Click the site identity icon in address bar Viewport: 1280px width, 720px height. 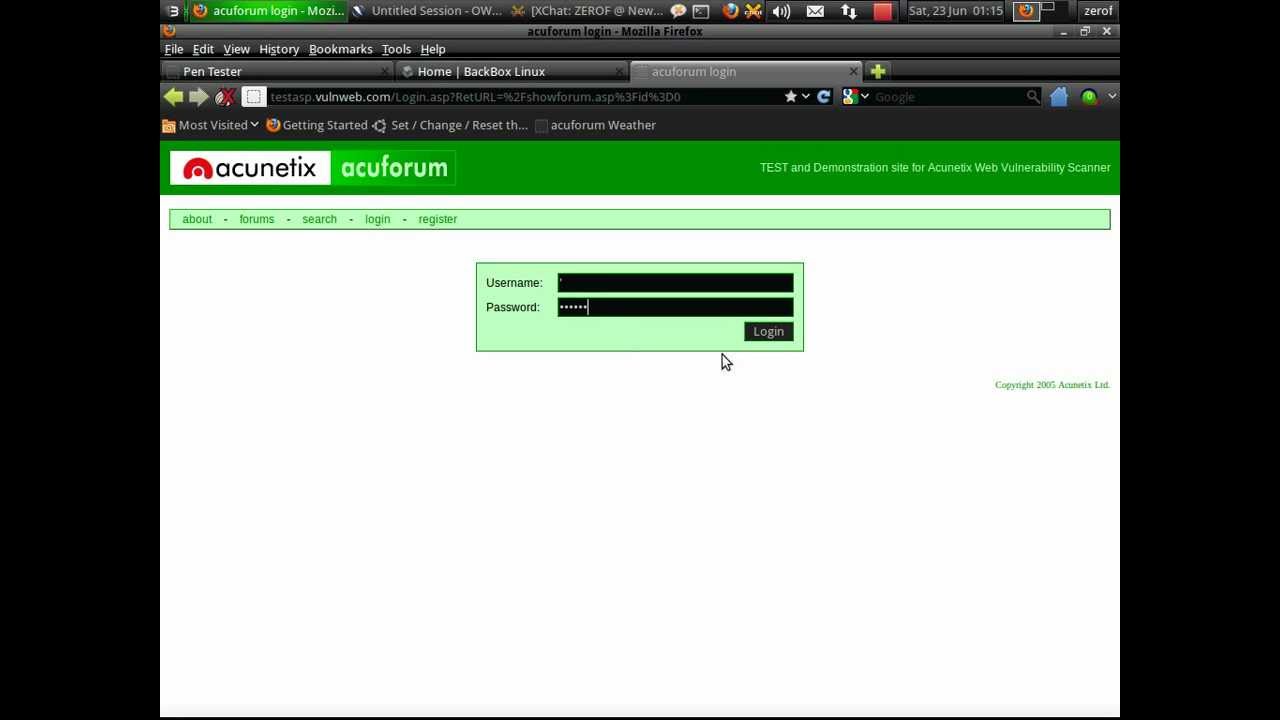tap(253, 97)
